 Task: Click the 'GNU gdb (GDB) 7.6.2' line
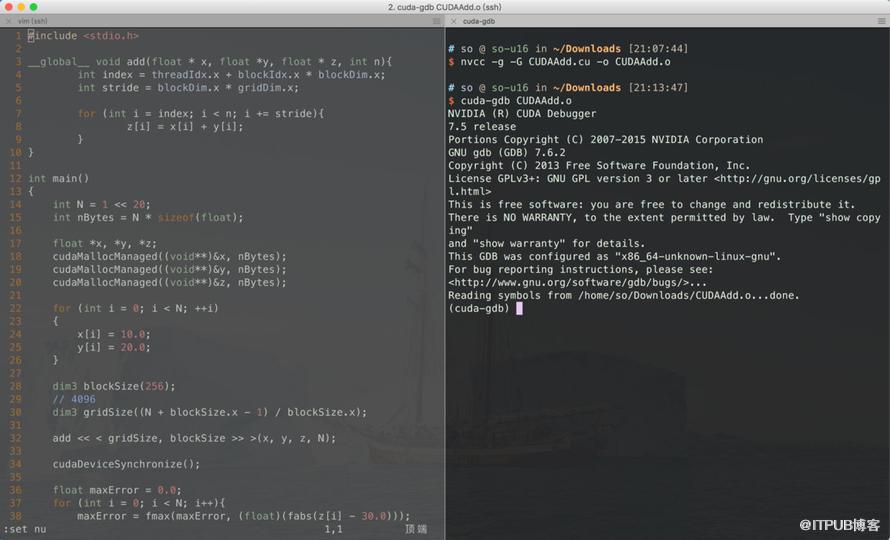(x=507, y=153)
